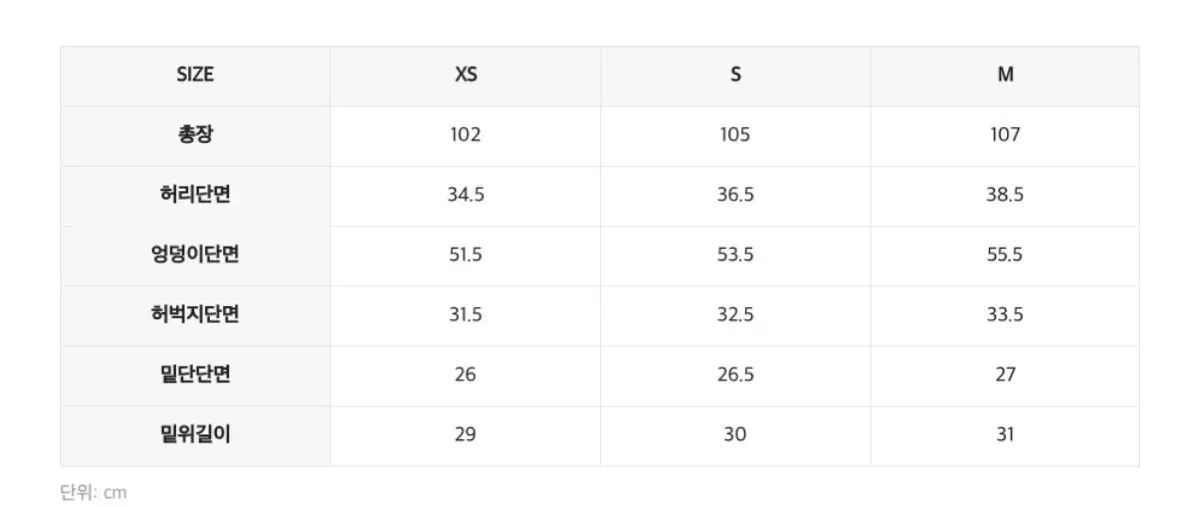Click the 총장 row label
This screenshot has width=1200, height=507.
[195, 135]
